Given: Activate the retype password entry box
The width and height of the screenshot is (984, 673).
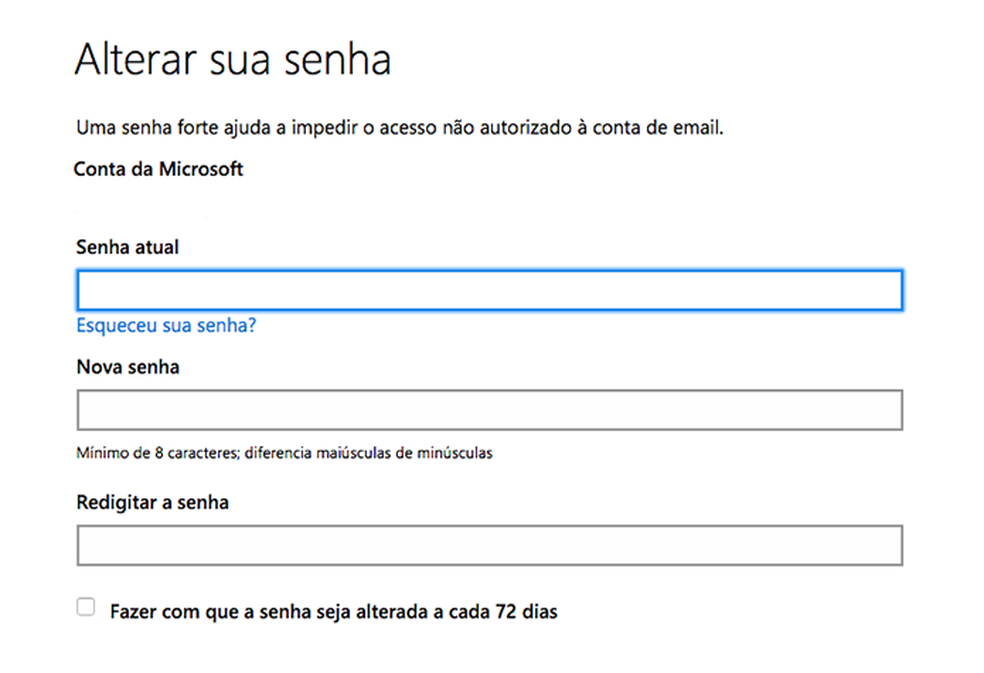Looking at the screenshot, I should point(489,545).
